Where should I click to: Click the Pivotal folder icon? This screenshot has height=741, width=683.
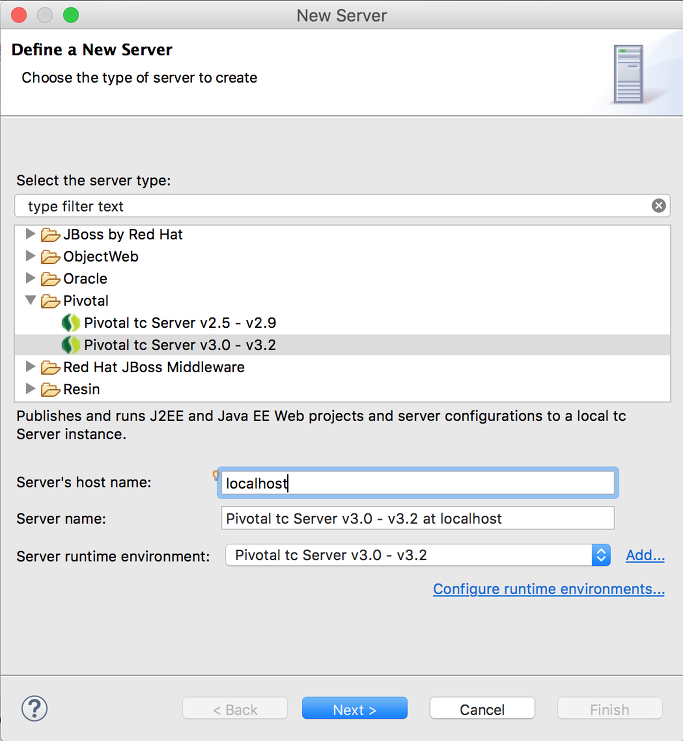[50, 301]
